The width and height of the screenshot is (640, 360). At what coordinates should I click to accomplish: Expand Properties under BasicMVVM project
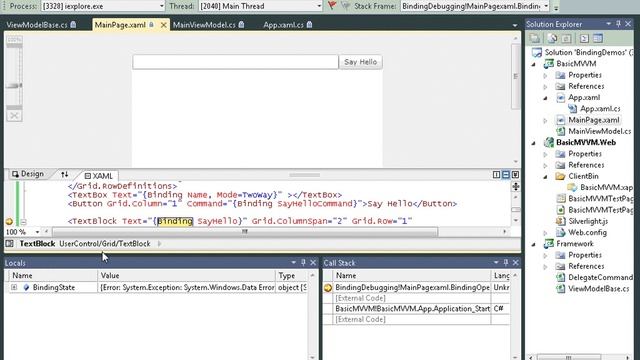545,76
